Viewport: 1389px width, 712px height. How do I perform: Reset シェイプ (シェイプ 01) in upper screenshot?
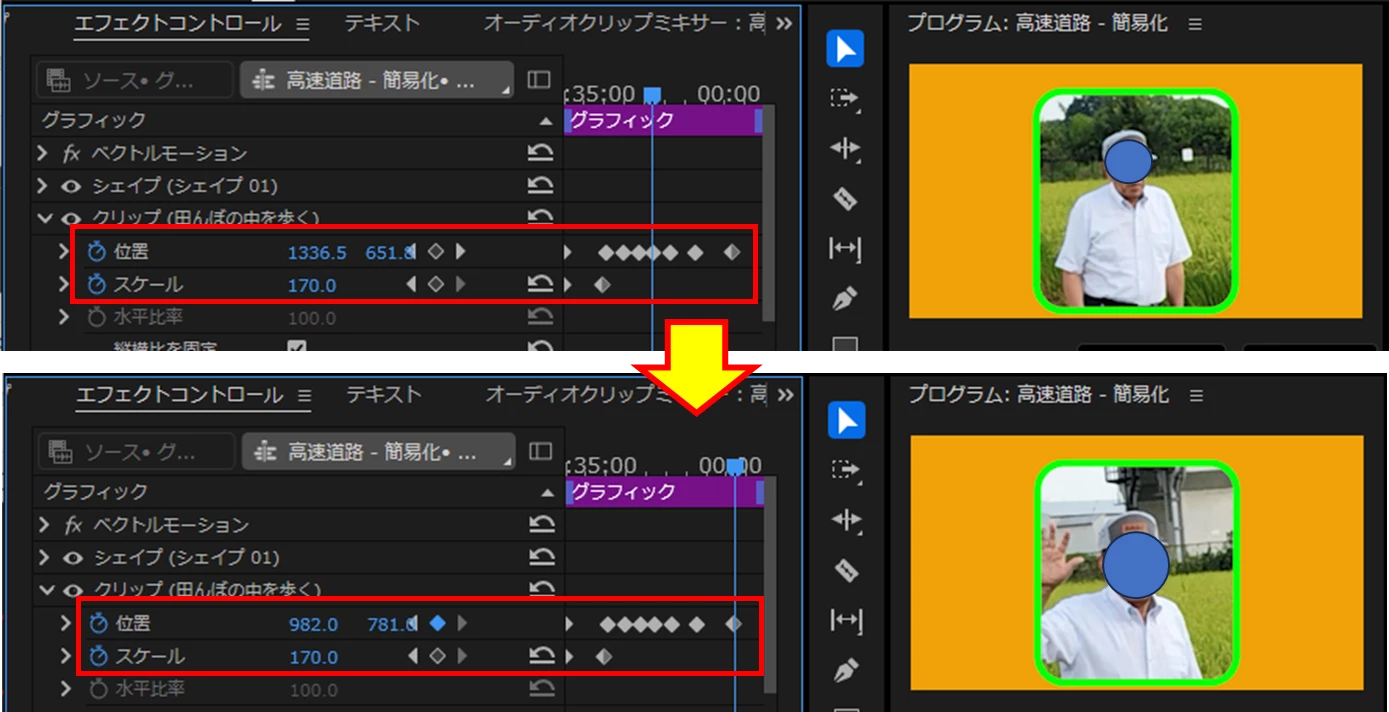pos(540,186)
